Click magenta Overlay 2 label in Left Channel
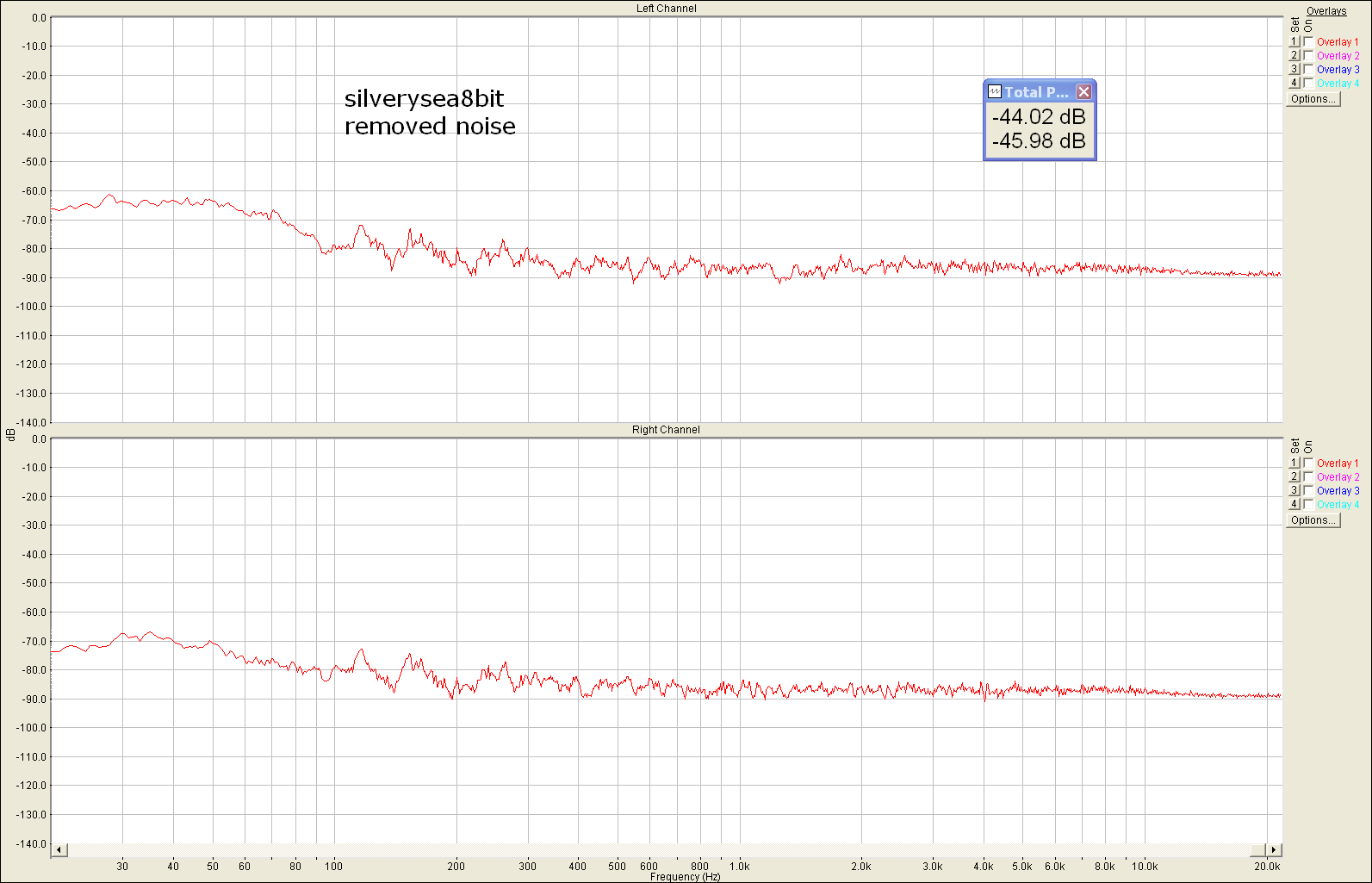This screenshot has width=1372, height=883. click(x=1338, y=56)
